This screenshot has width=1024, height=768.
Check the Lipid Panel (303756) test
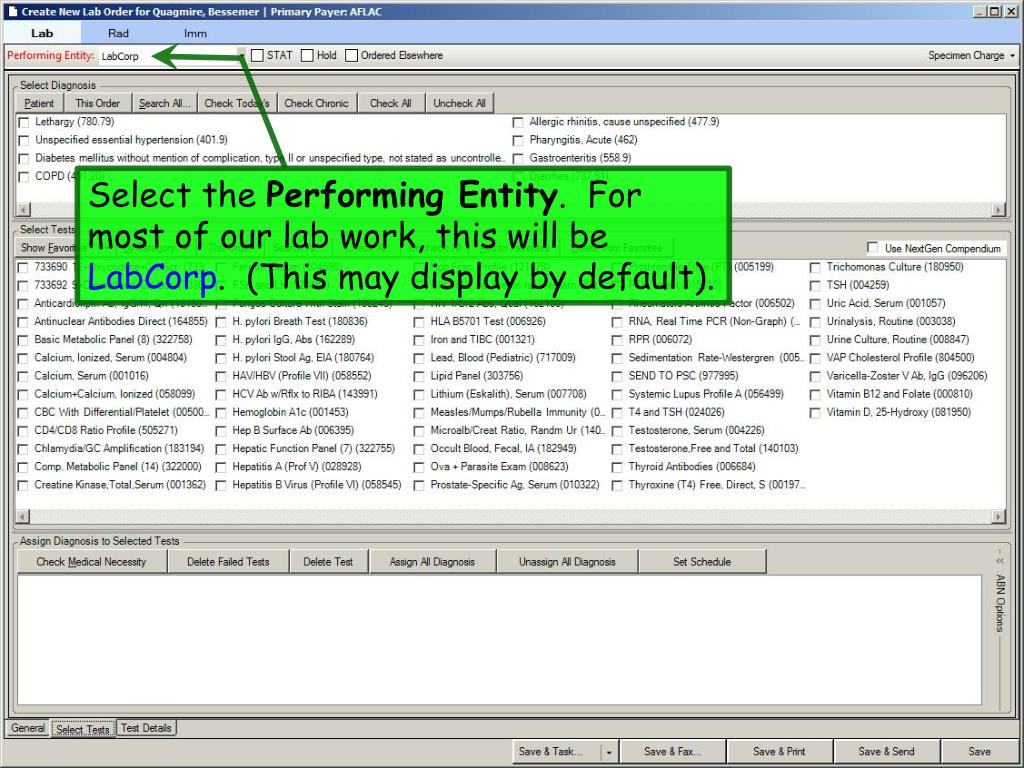click(x=419, y=376)
